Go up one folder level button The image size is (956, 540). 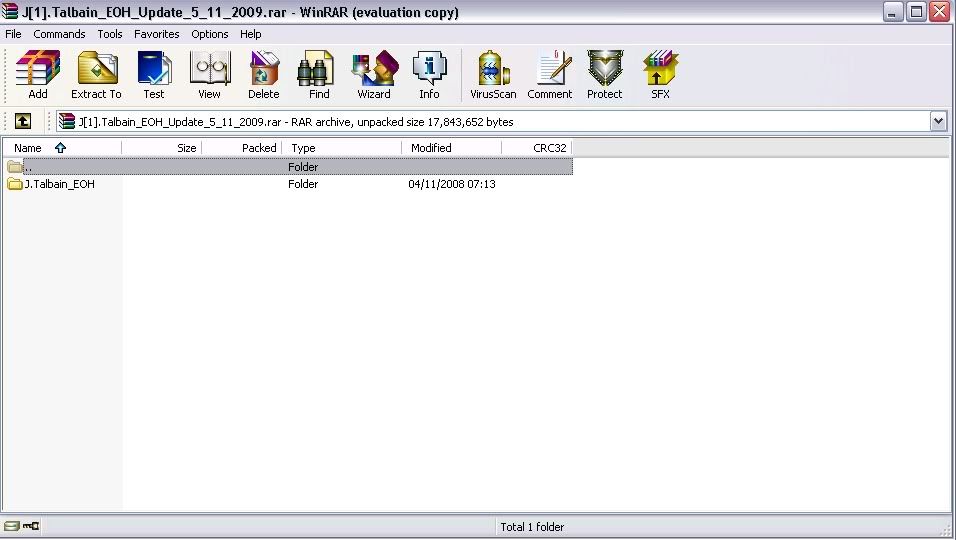pos(23,121)
